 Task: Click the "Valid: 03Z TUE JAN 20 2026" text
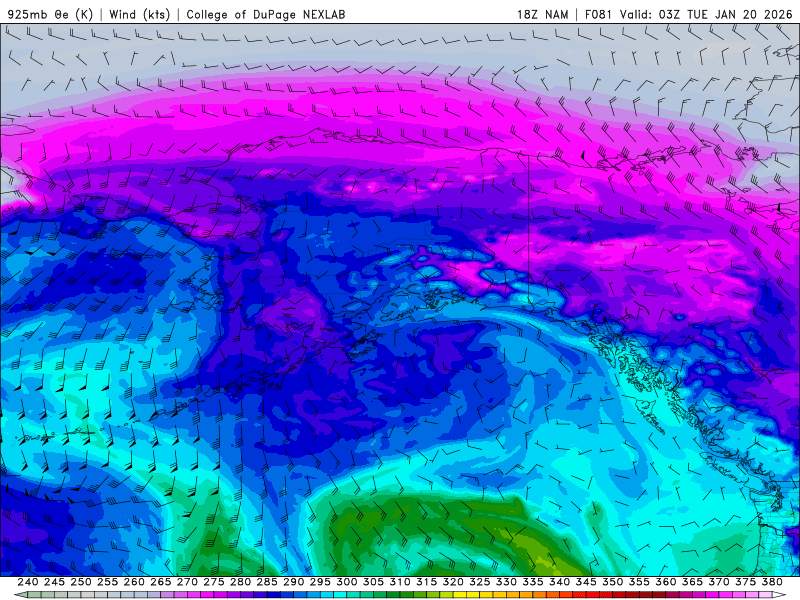point(706,14)
